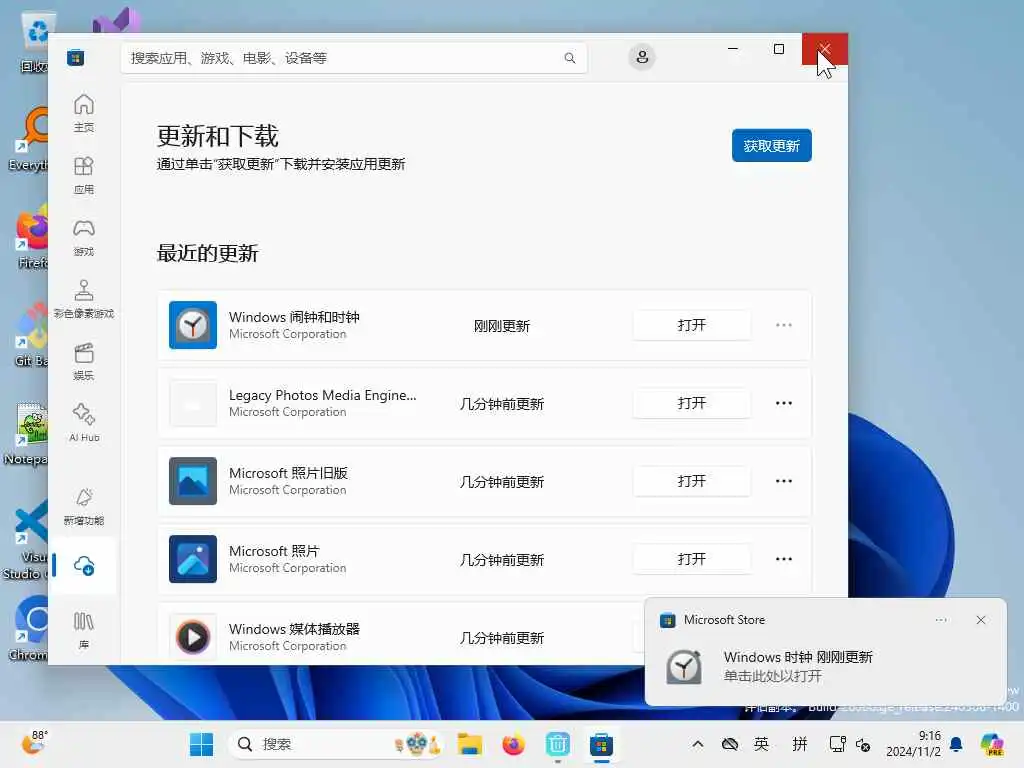Click the Microsoft Store logo in title bar
This screenshot has width=1024, height=768.
pyautogui.click(x=75, y=57)
